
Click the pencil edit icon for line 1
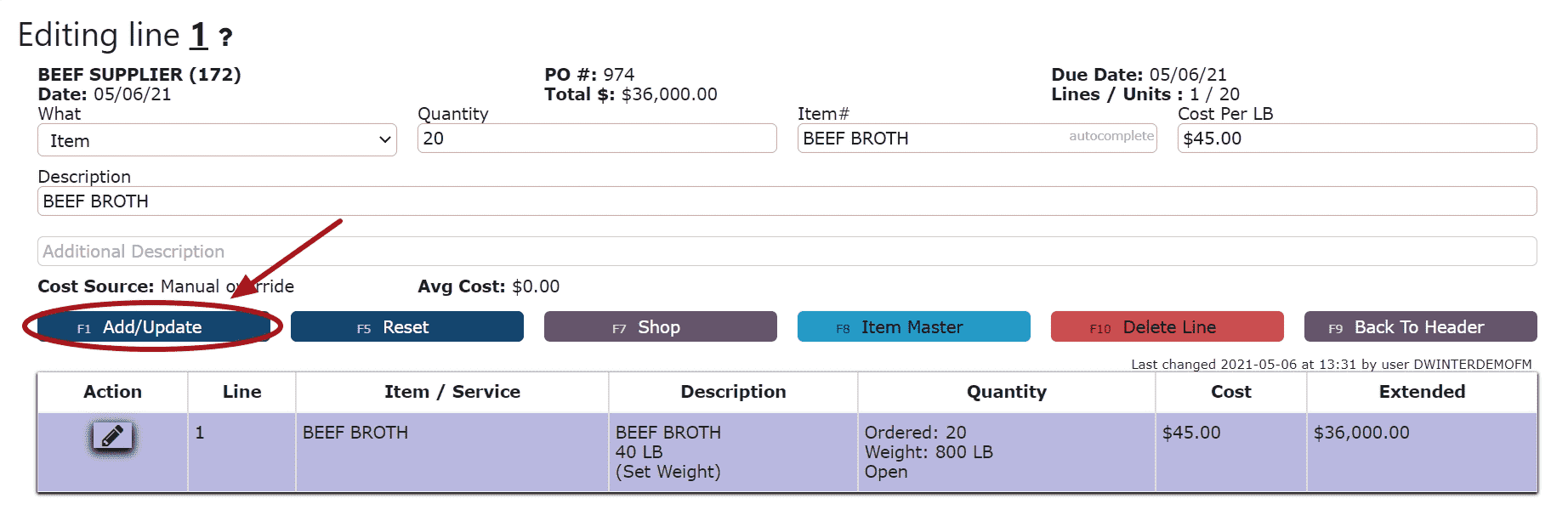tap(112, 437)
